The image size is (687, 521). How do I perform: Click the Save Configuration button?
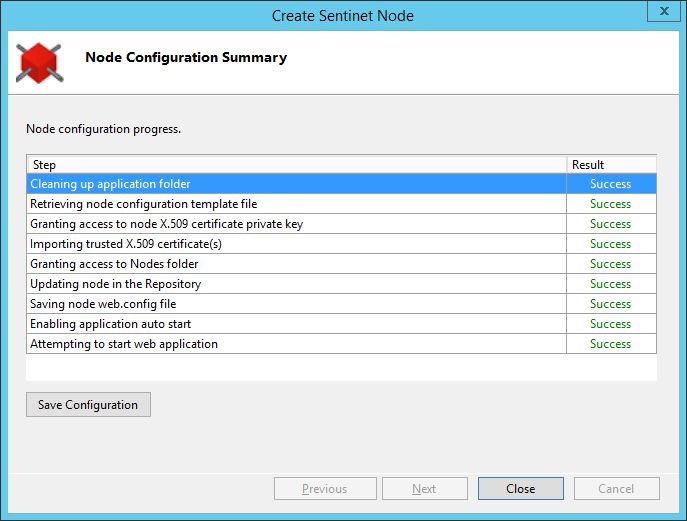(x=88, y=404)
